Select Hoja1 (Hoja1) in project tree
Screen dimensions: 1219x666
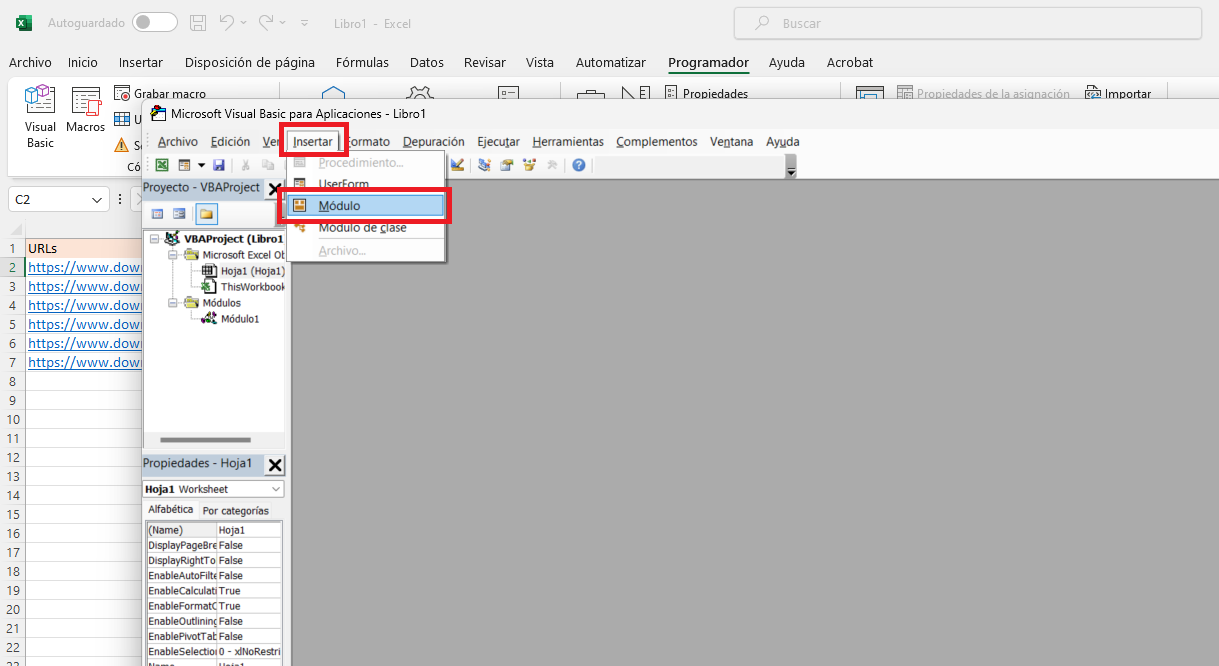pyautogui.click(x=252, y=271)
